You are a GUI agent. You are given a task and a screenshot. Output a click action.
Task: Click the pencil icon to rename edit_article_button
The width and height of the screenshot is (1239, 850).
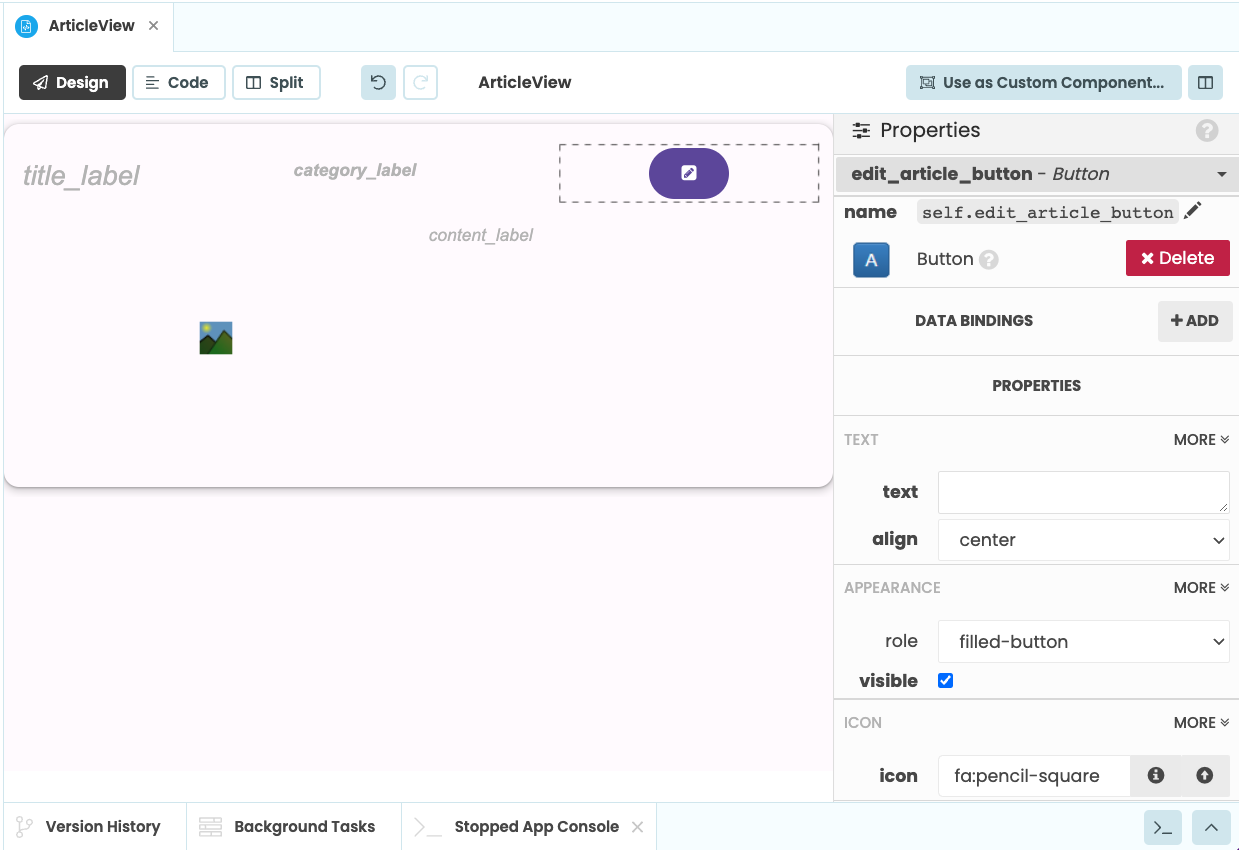(1193, 211)
